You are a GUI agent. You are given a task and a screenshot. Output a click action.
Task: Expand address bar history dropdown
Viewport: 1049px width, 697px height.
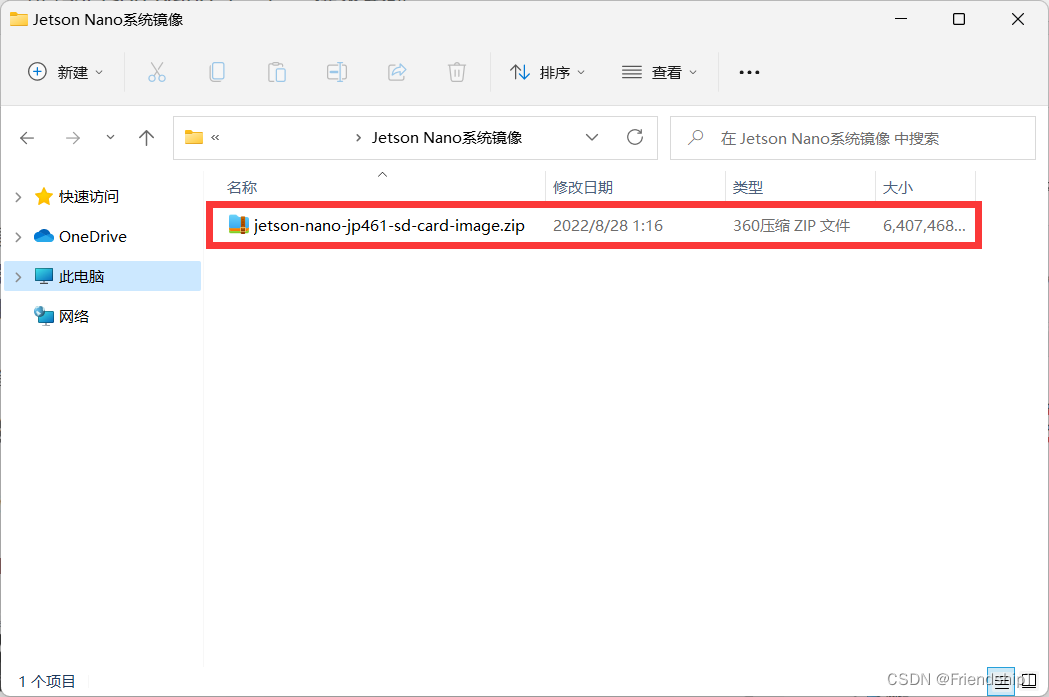[x=592, y=137]
